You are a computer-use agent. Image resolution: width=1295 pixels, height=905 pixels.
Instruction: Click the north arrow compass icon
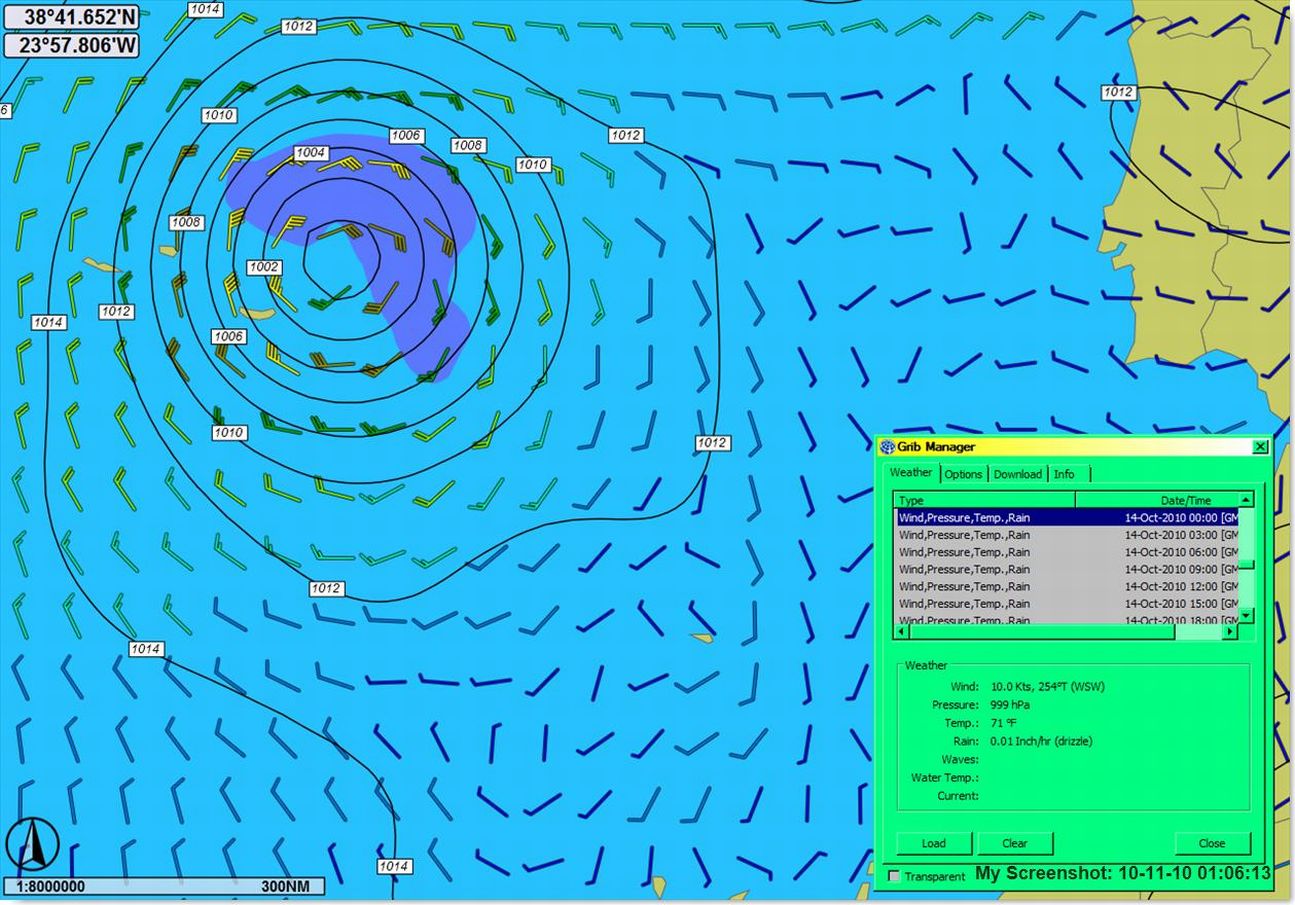click(32, 845)
